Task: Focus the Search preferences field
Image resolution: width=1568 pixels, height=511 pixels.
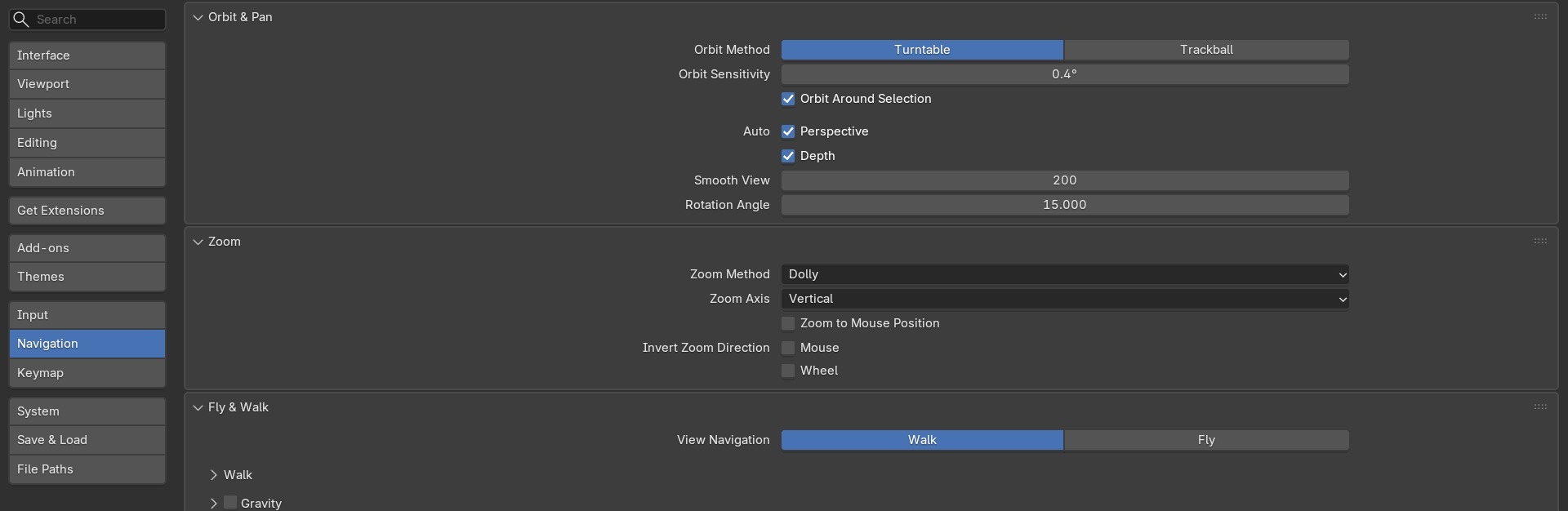Action: coord(87,19)
